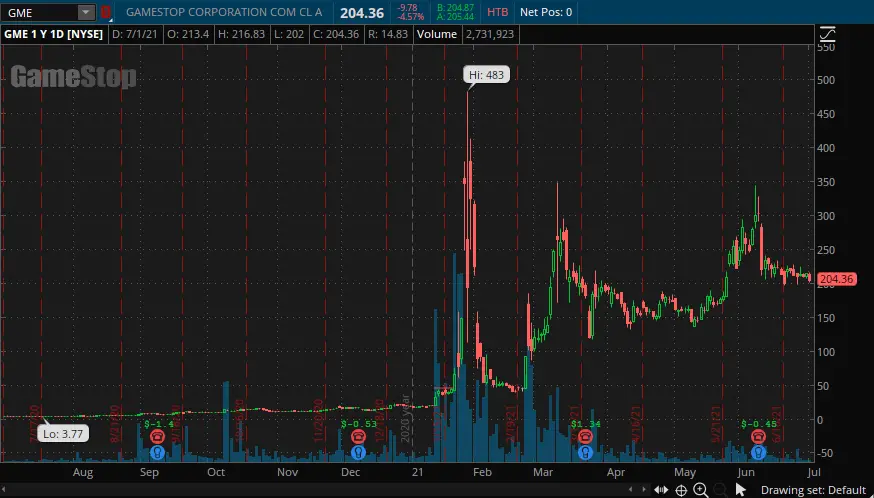Click the L: 202 low value
The height and width of the screenshot is (498, 874).
tap(289, 34)
